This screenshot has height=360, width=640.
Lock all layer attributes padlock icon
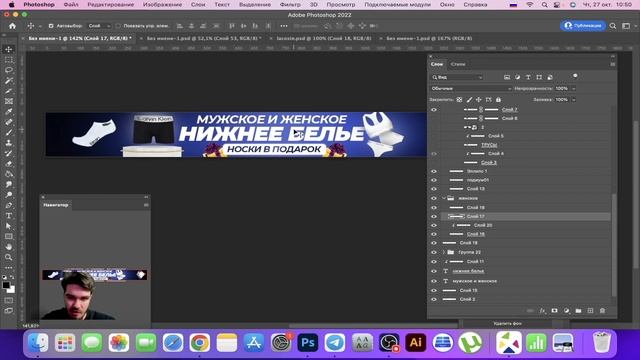click(498, 100)
